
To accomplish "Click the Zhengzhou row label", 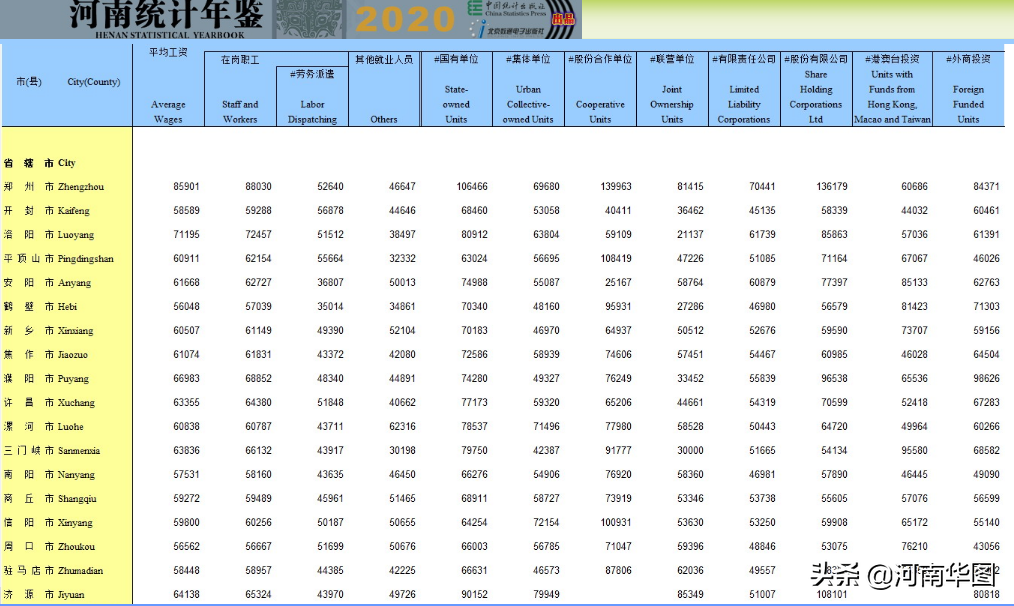I will click(x=54, y=186).
